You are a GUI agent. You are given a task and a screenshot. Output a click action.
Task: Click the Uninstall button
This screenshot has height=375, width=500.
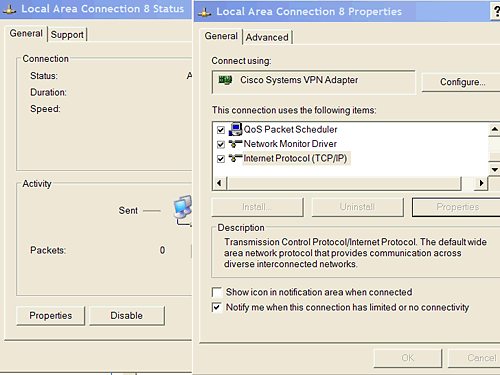pos(357,207)
